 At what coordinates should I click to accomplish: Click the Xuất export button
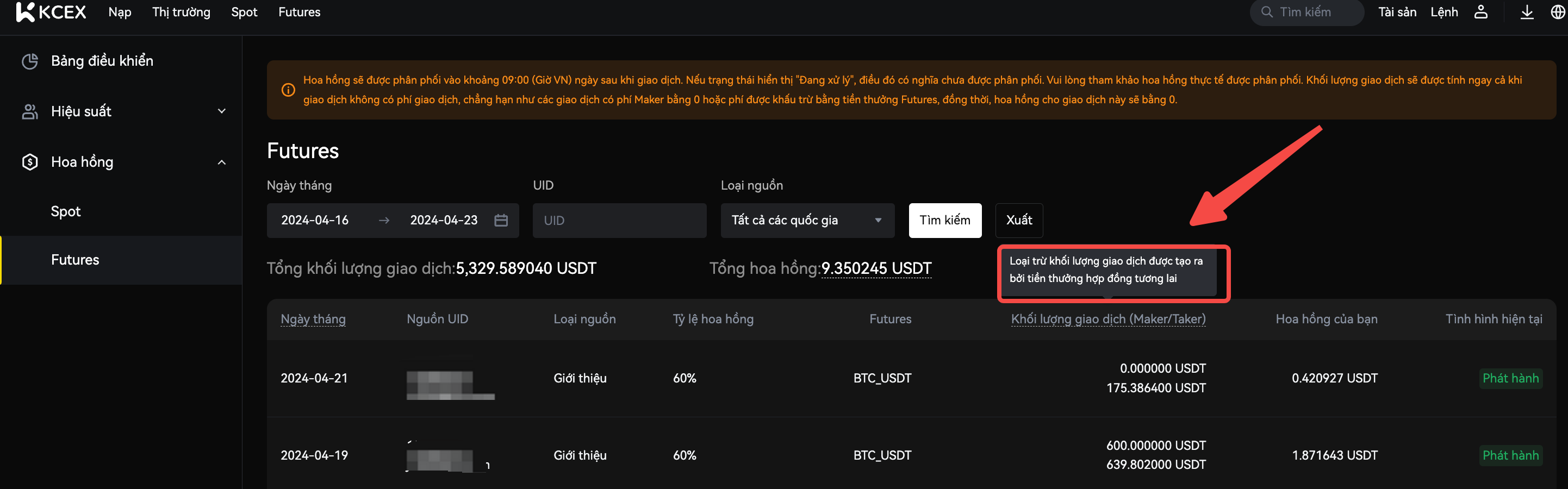[1018, 220]
